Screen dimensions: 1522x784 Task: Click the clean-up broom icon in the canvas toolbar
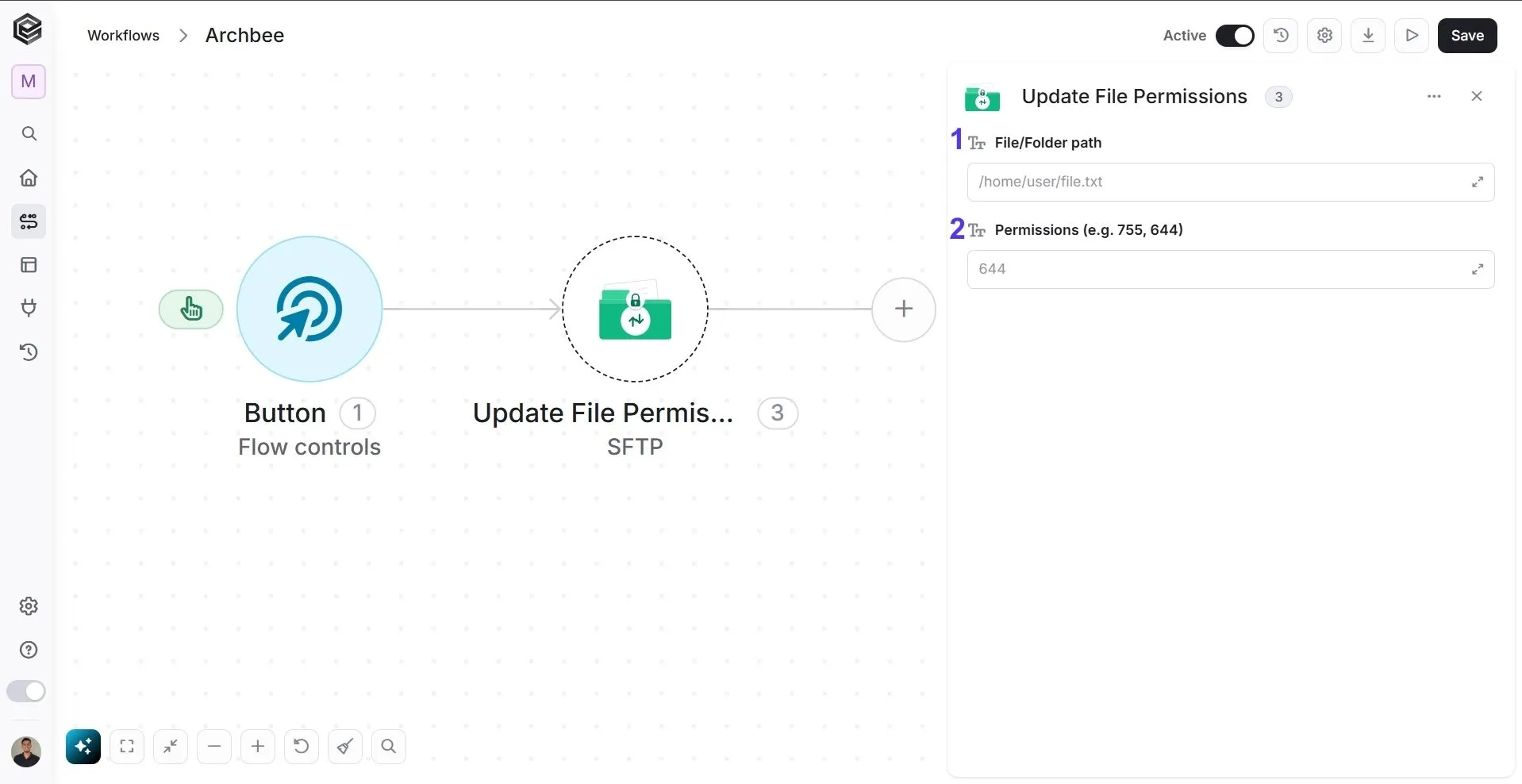[345, 747]
